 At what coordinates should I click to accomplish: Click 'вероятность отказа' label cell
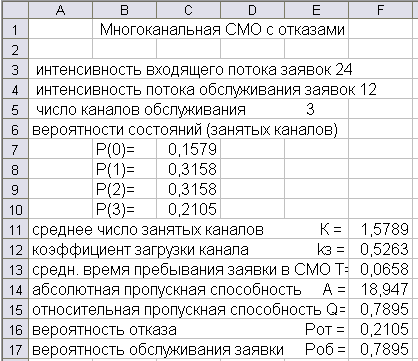coord(104,330)
